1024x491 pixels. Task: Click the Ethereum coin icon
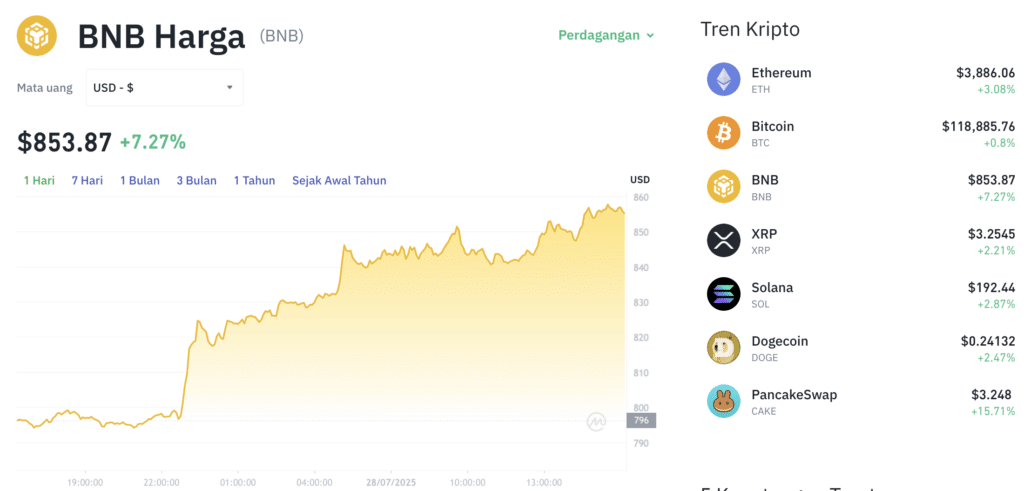tap(724, 79)
